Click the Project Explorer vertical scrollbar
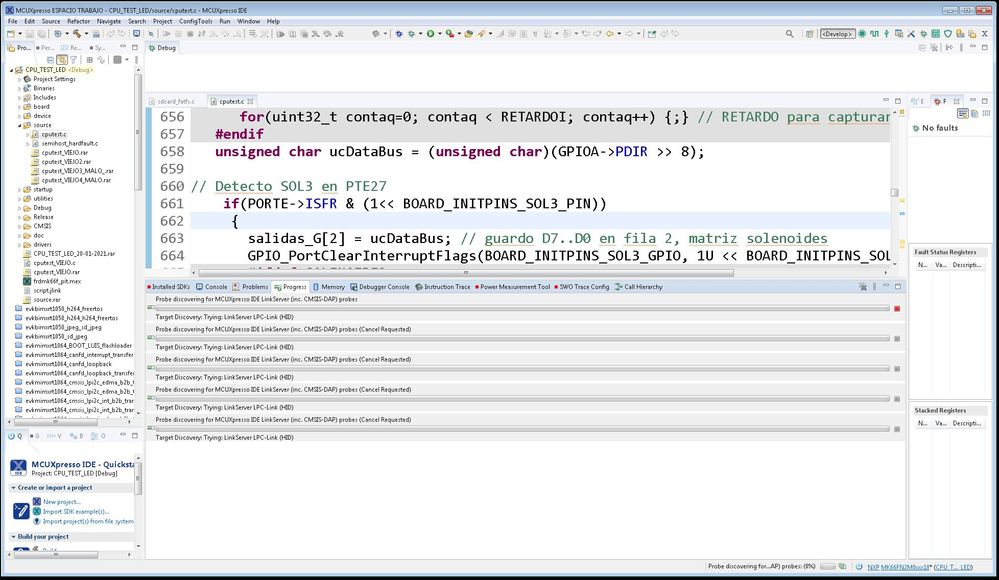999x580 pixels. (x=138, y=133)
